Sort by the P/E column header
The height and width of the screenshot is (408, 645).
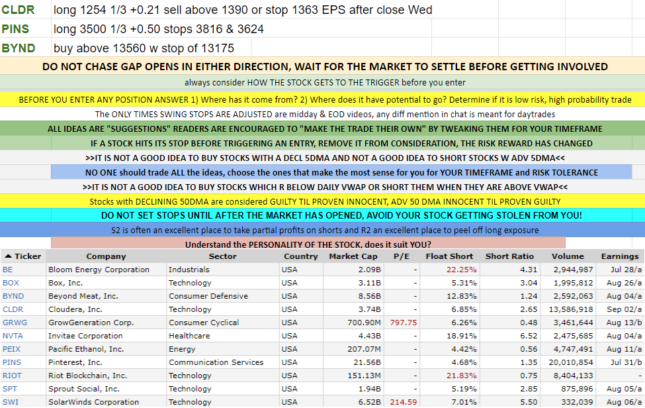coord(401,256)
